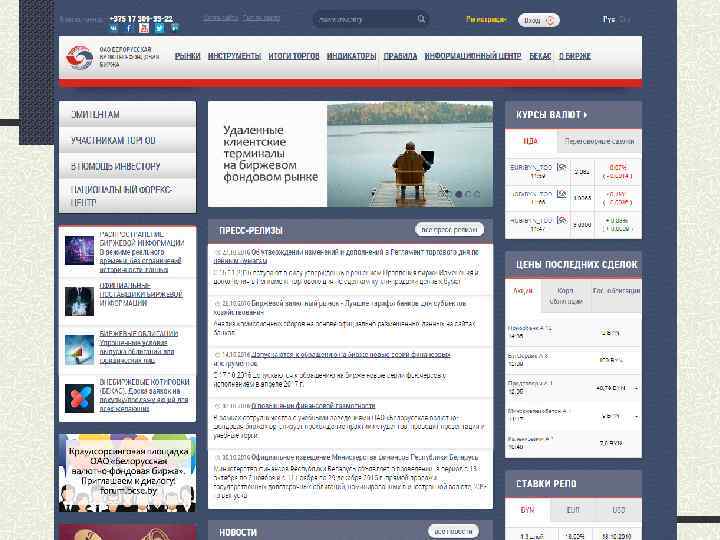Image resolution: width=720 pixels, height=540 pixels.
Task: Click thumbnail beside Внебиржевые котировки
Action: pos(79,398)
